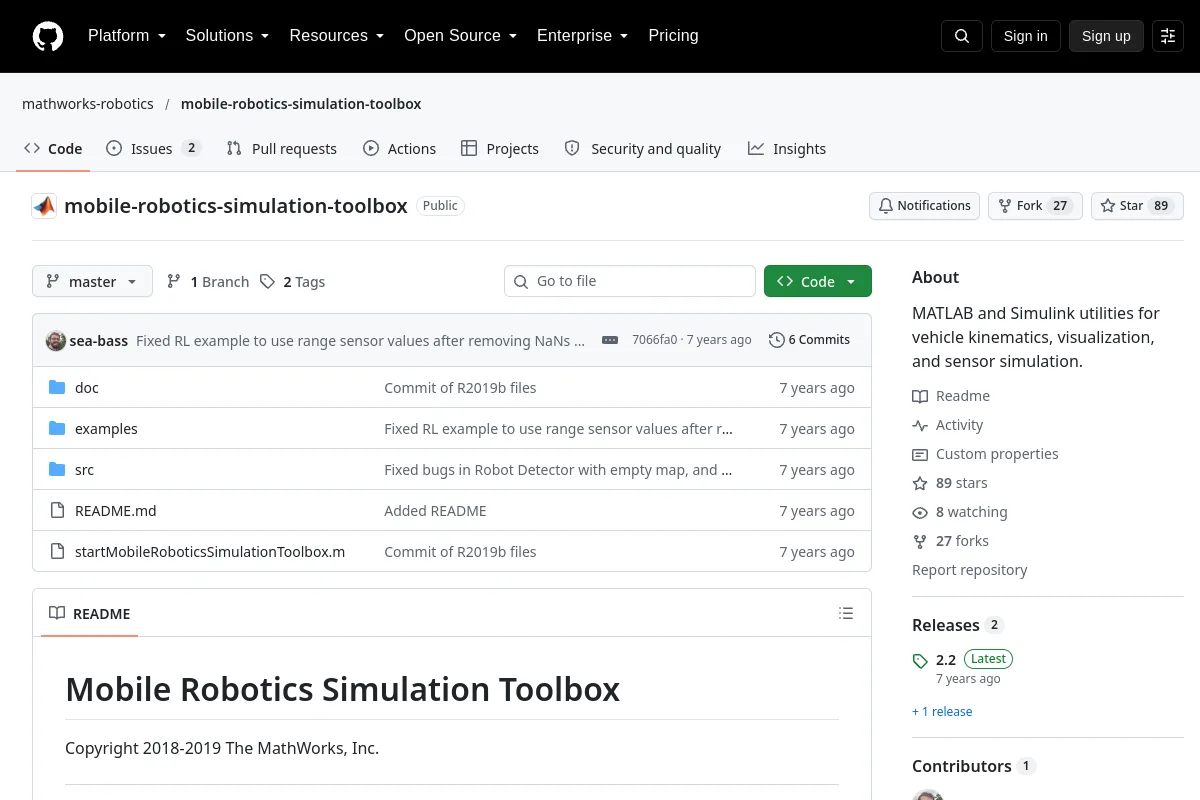Click the tag icon beside release 2.2
1200x800 pixels.
pyautogui.click(x=920, y=661)
